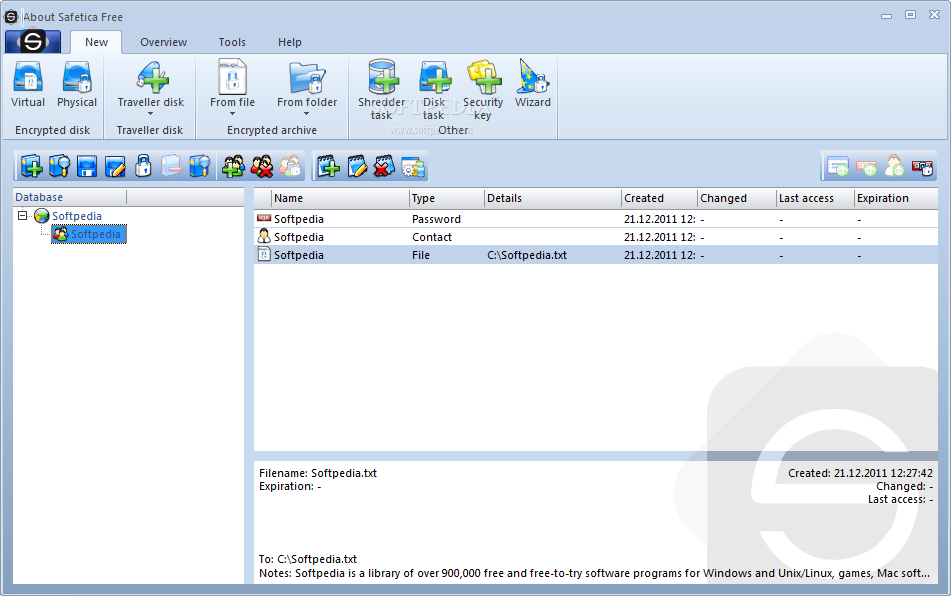Select the Softpedia Contact record row
Screen dimensions: 951x596
[596, 237]
